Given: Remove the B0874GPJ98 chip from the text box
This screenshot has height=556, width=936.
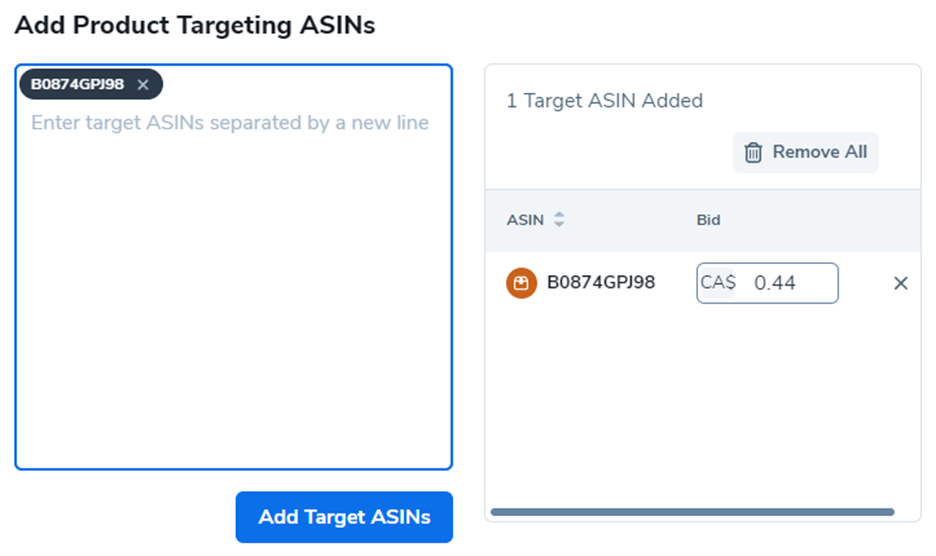Looking at the screenshot, I should coord(143,85).
